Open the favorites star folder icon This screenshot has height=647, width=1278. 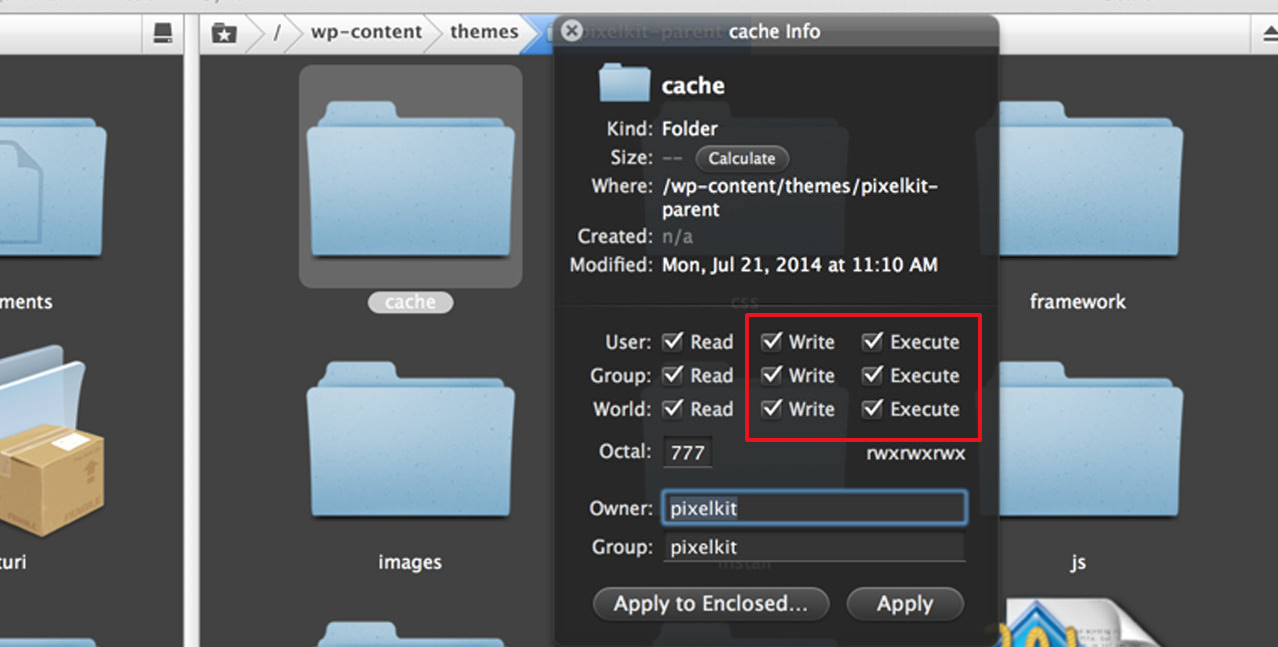pos(224,33)
